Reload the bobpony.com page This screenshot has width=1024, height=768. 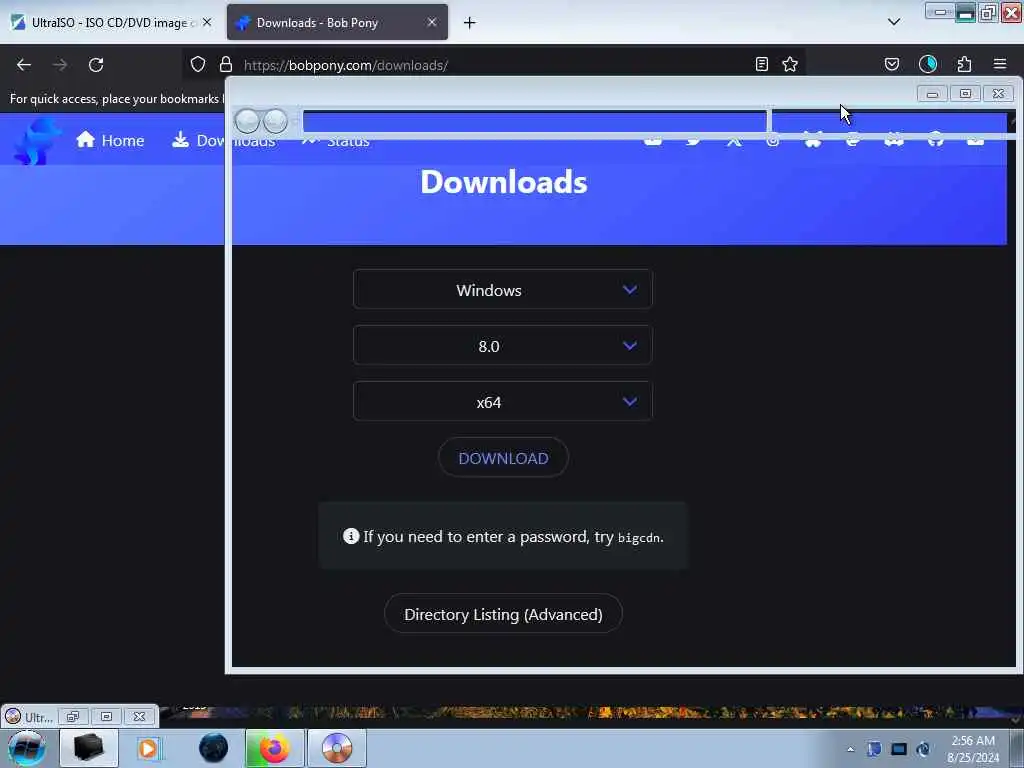[96, 65]
